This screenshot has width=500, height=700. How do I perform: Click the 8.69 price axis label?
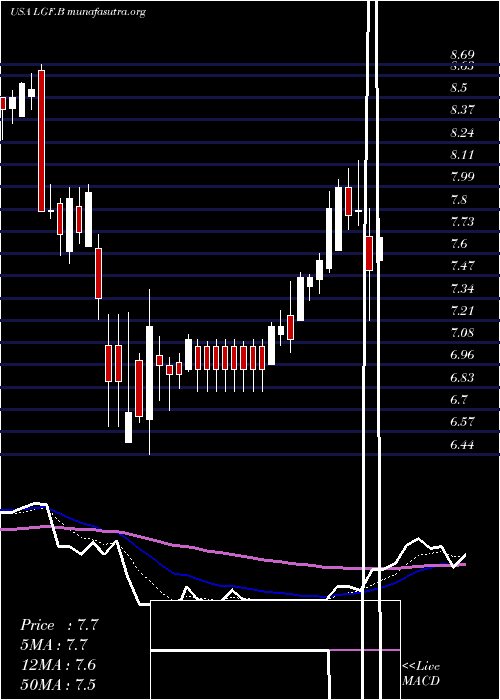[x=462, y=55]
